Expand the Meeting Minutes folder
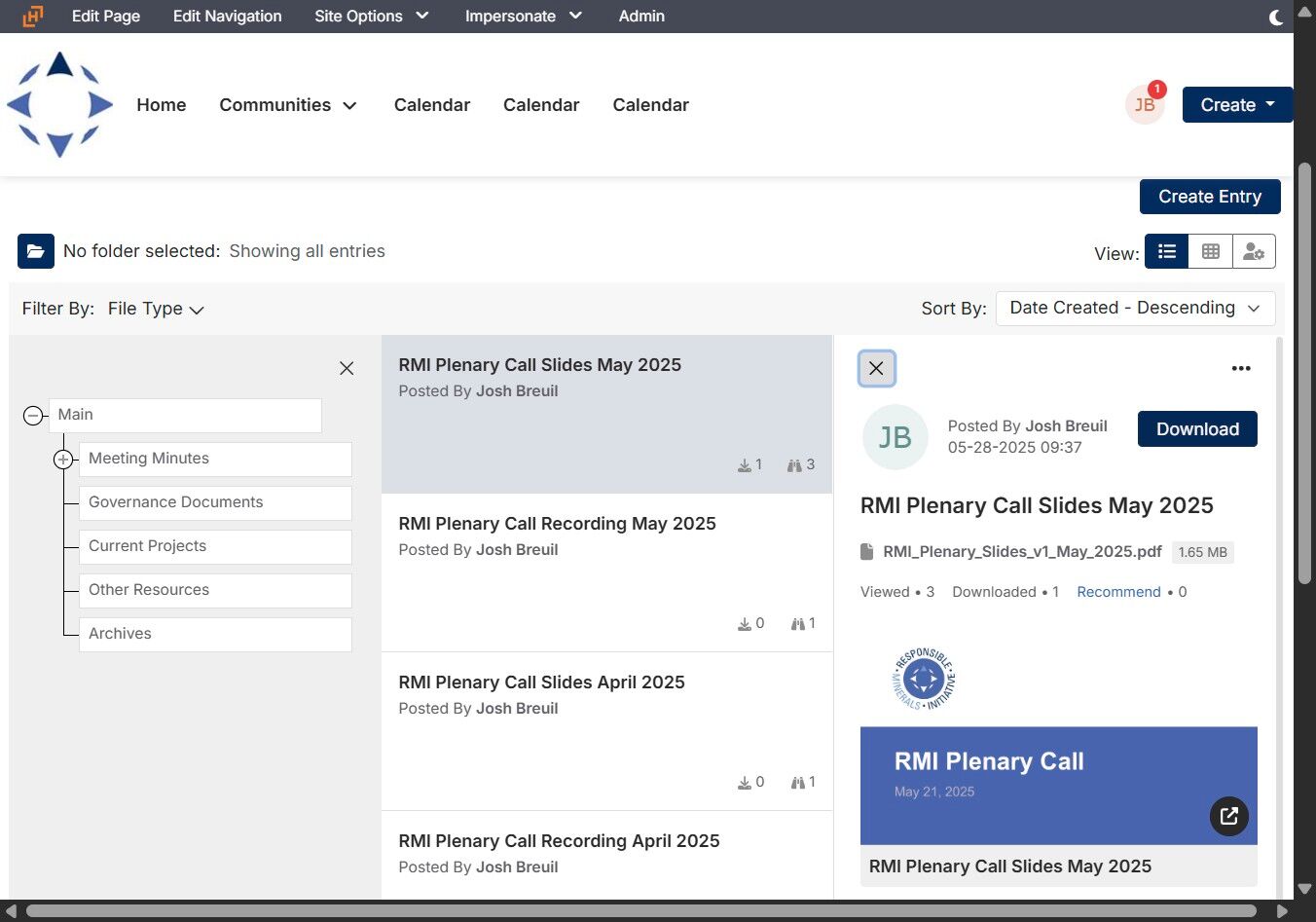 [x=63, y=460]
